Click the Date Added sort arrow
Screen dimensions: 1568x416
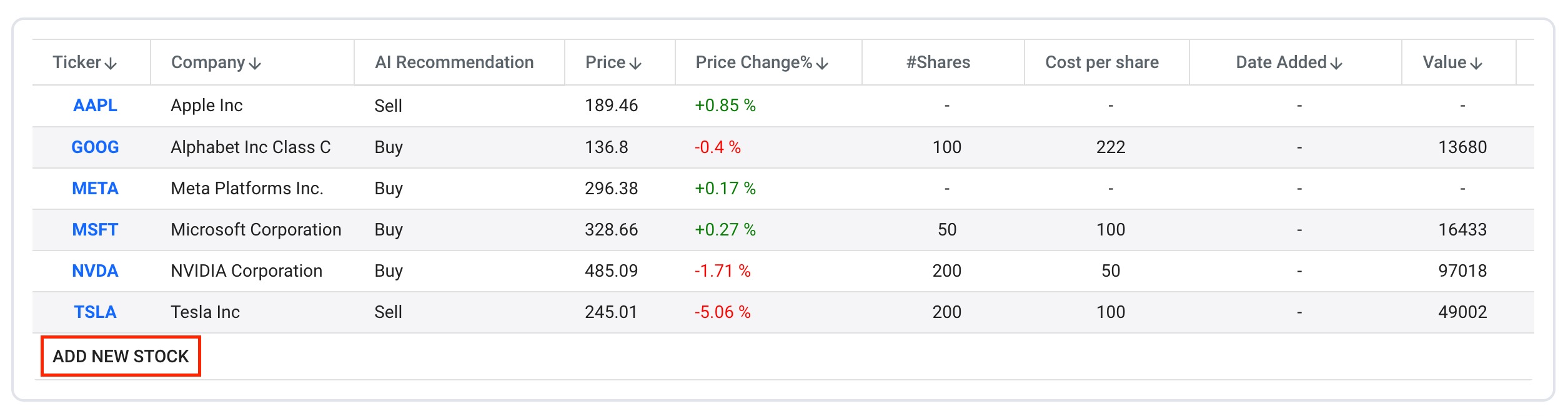tap(1336, 64)
